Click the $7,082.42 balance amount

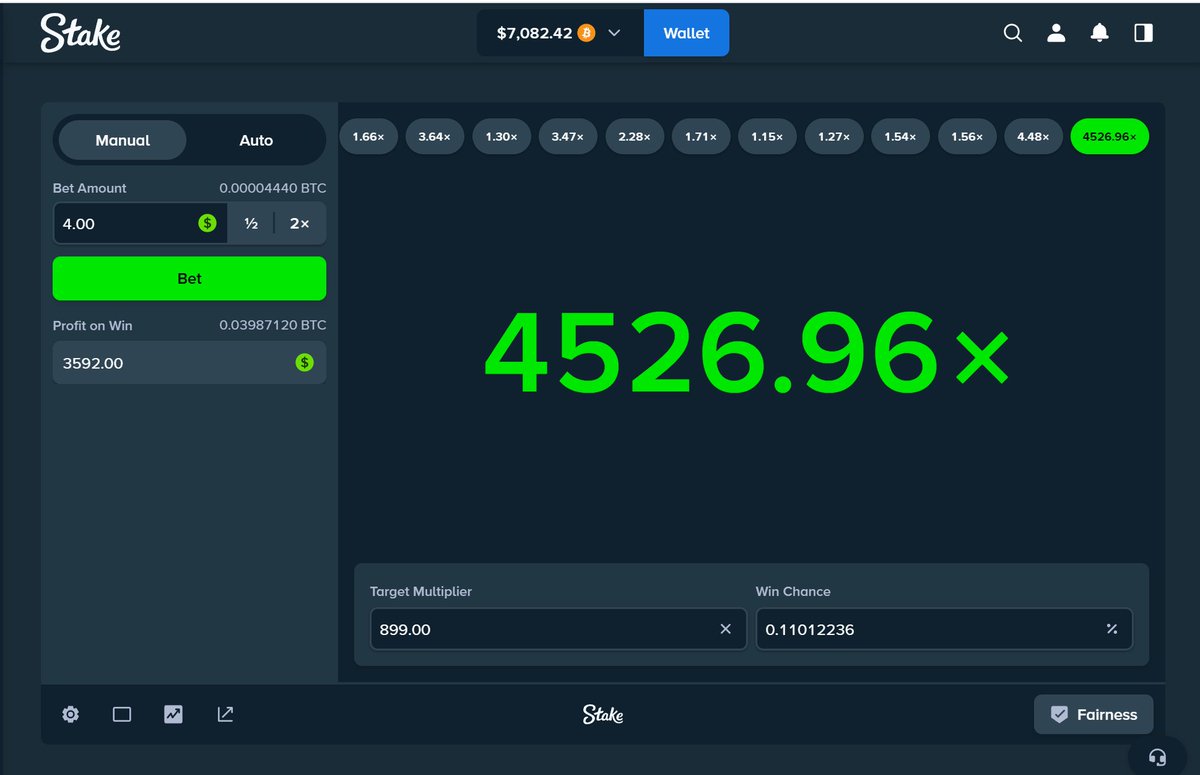click(x=534, y=33)
